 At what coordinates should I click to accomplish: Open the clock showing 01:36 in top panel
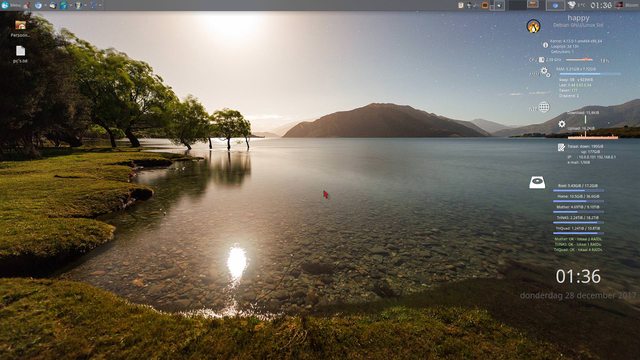coord(601,5)
